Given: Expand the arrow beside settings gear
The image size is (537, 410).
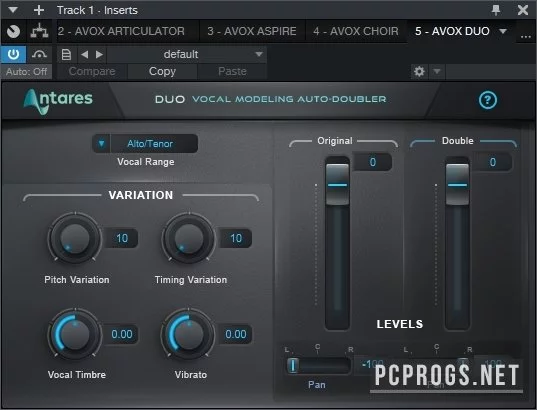Looking at the screenshot, I should tap(437, 72).
